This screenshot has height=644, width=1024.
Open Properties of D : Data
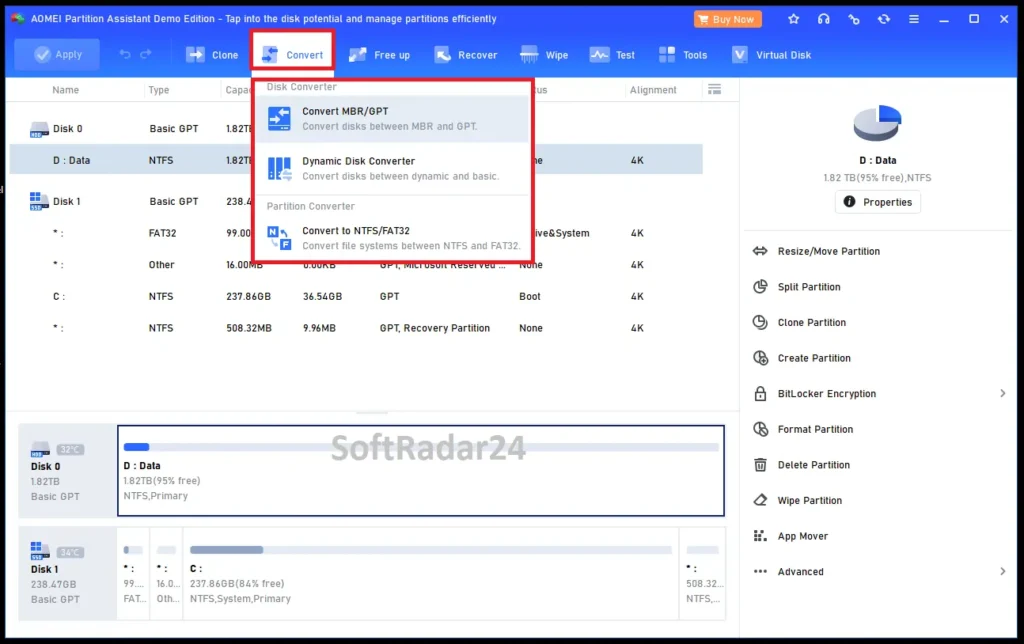[878, 202]
